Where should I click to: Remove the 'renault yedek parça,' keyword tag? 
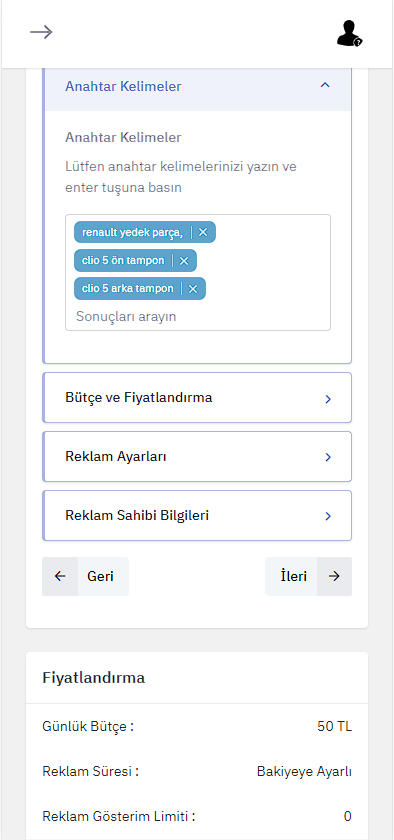(x=203, y=232)
